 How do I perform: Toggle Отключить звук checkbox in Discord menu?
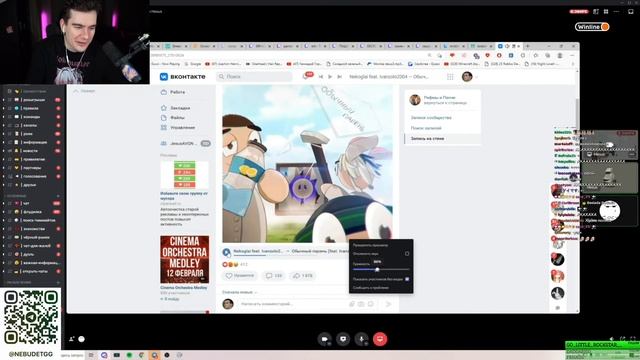click(x=407, y=253)
